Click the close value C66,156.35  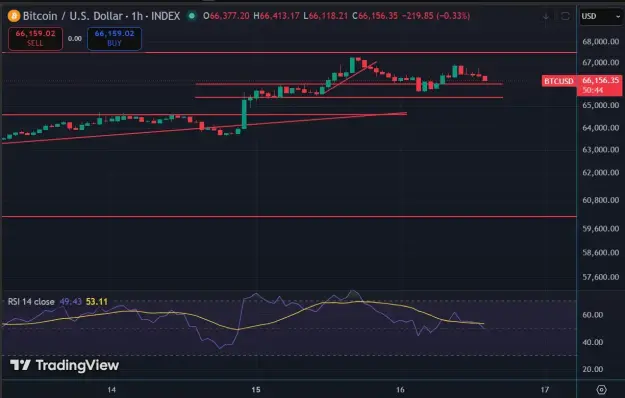[375, 16]
